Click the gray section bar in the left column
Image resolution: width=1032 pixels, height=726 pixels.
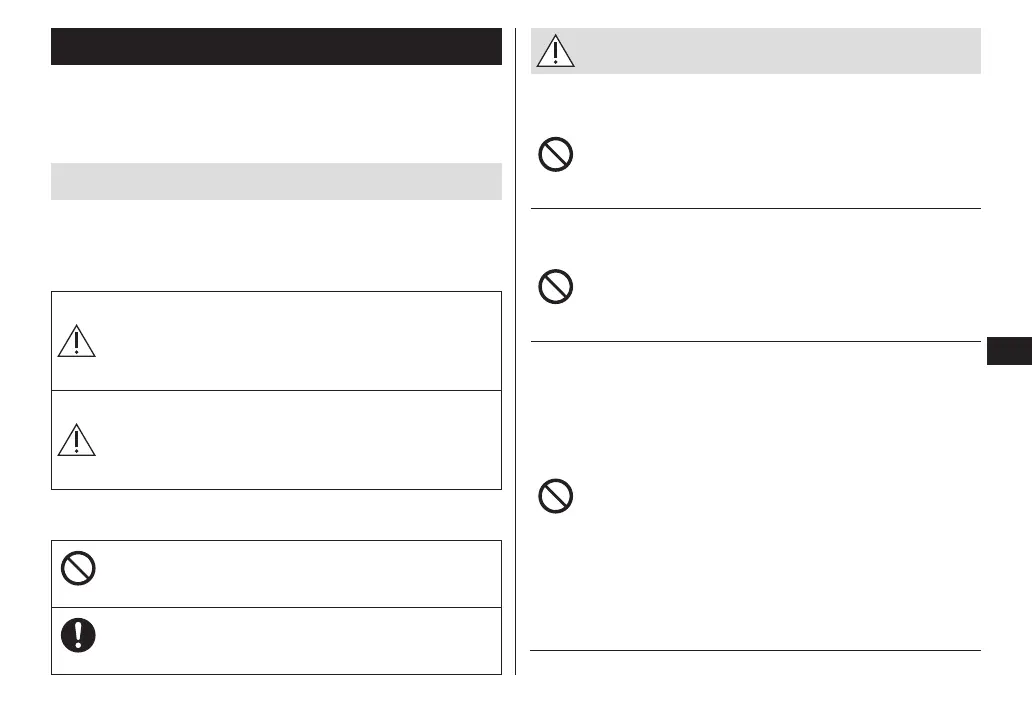pos(276,182)
